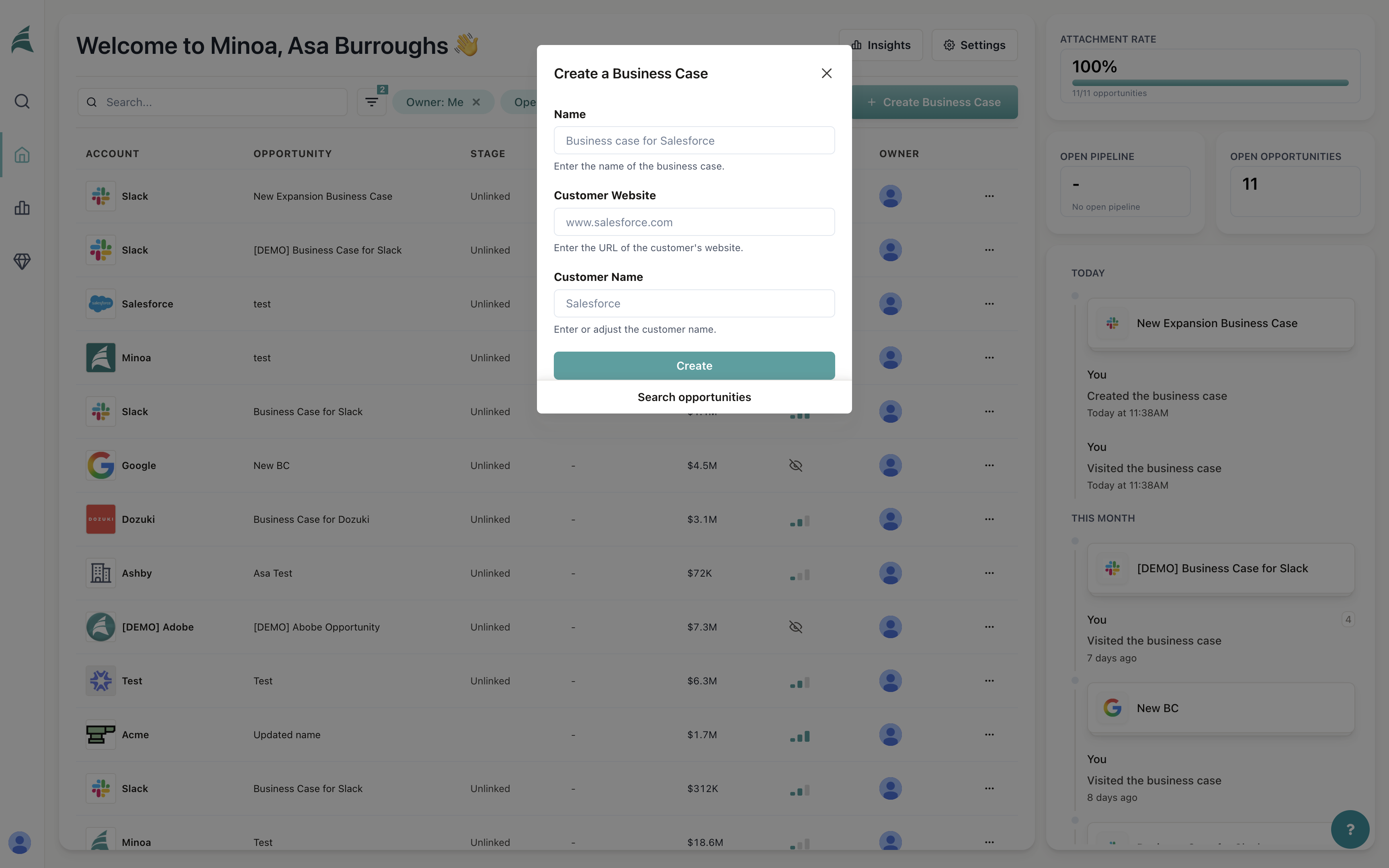This screenshot has height=868, width=1389.
Task: Open the analytics bar chart sidebar icon
Action: click(x=22, y=208)
